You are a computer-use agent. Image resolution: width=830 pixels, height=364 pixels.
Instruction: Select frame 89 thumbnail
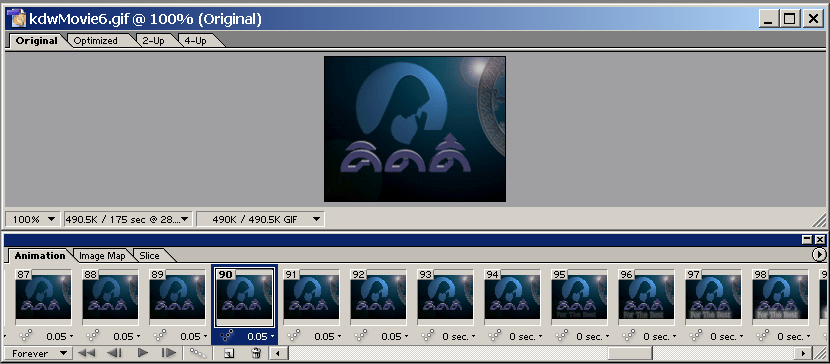point(177,297)
